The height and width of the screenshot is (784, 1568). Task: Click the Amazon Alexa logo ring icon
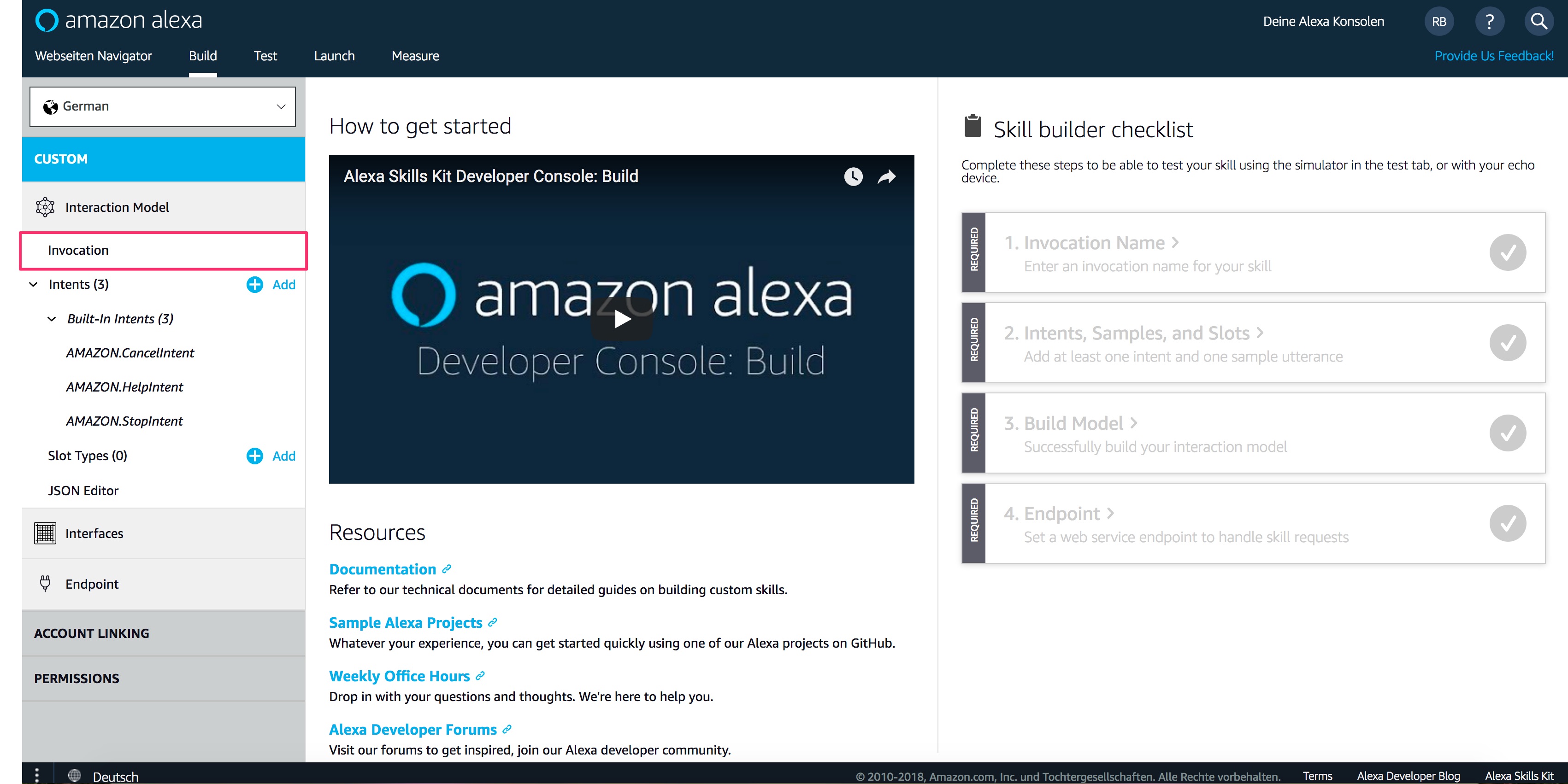click(47, 20)
